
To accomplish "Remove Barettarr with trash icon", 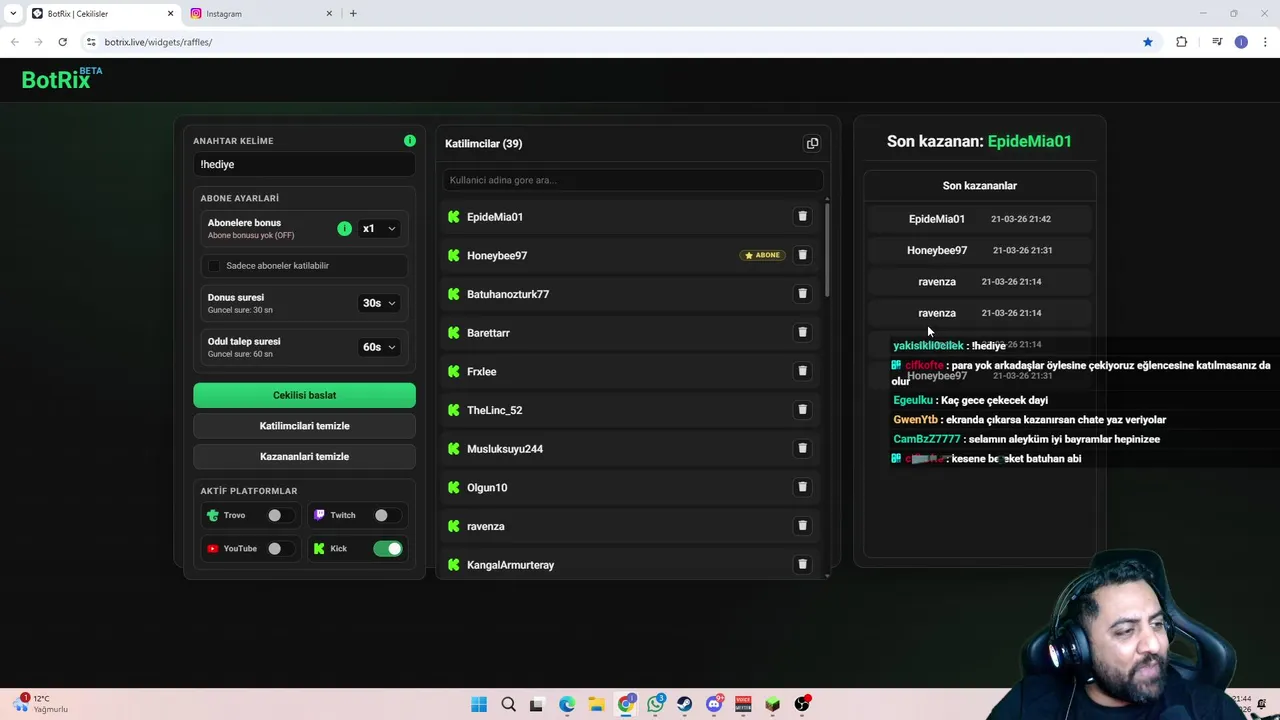I will coord(802,332).
